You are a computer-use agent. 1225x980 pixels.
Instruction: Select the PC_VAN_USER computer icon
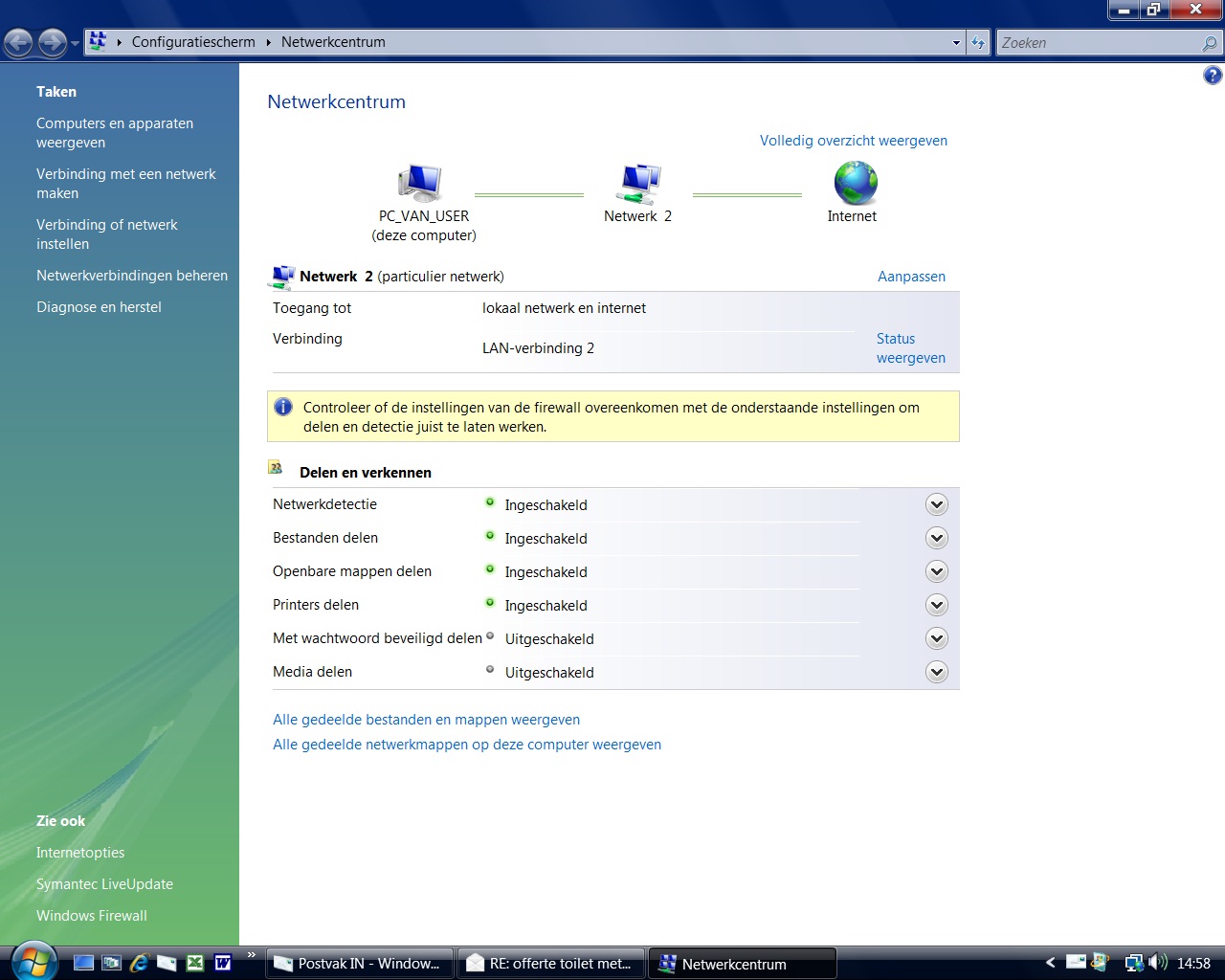[x=421, y=182]
